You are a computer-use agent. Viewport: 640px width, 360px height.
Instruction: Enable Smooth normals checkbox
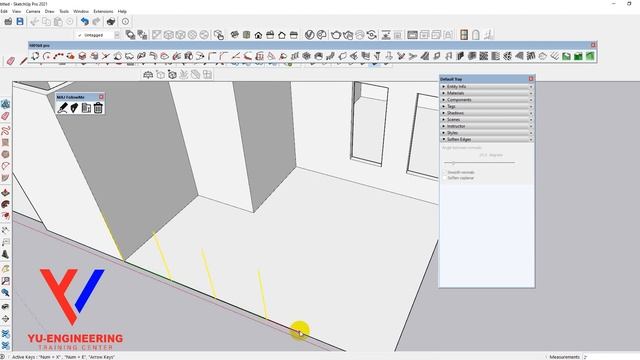[444, 172]
